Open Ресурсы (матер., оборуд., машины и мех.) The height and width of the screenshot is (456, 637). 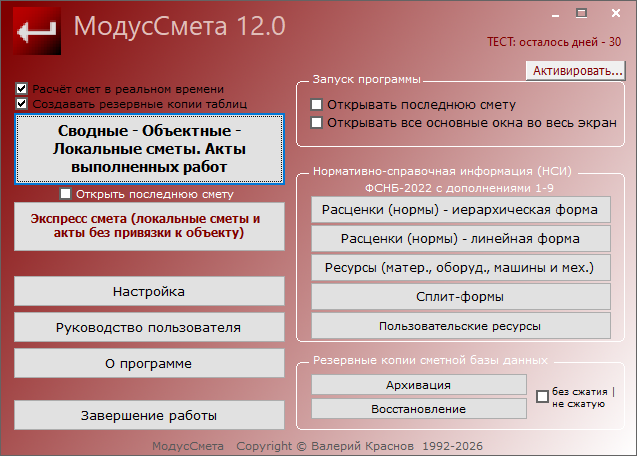click(x=461, y=268)
